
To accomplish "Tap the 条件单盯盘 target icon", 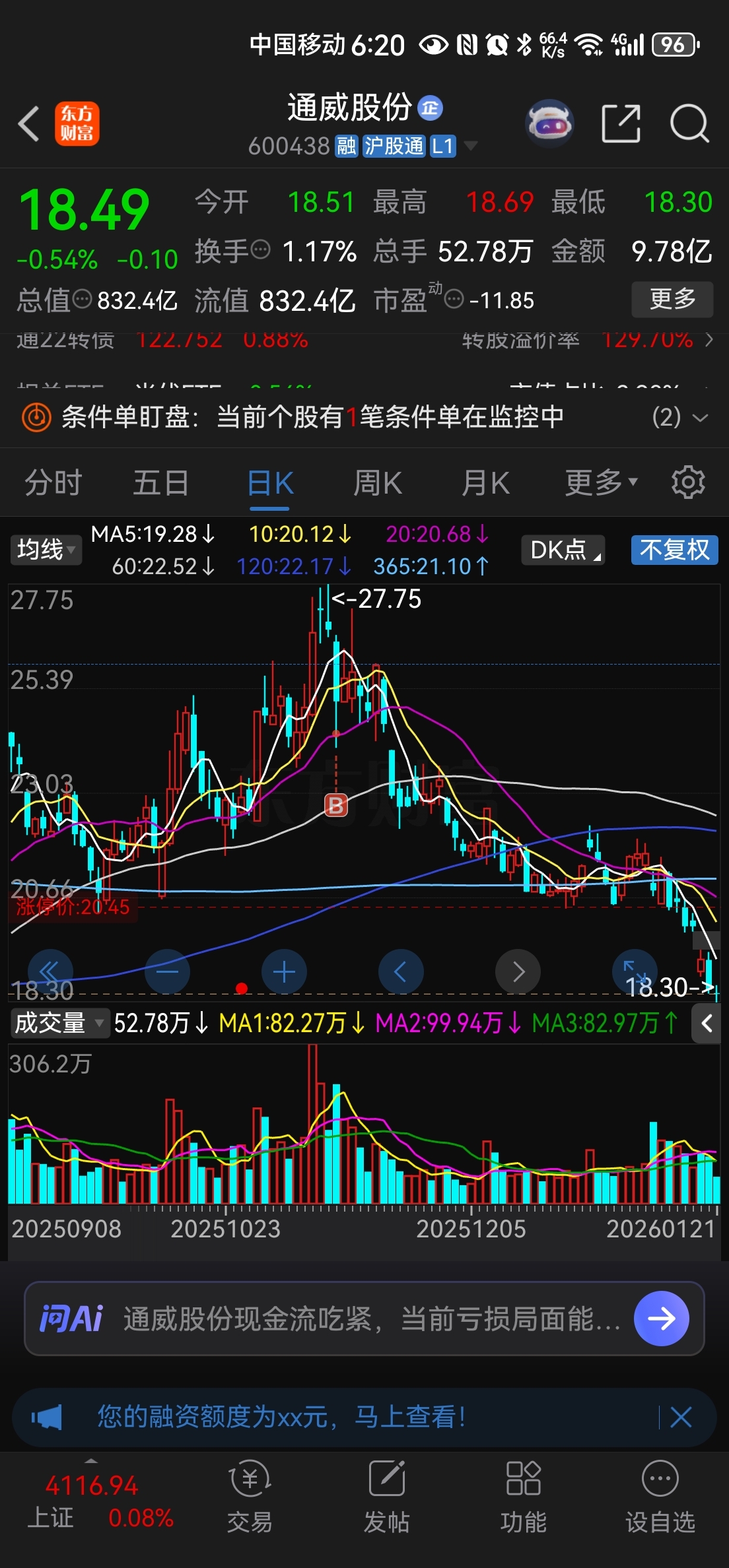I will coord(36,417).
